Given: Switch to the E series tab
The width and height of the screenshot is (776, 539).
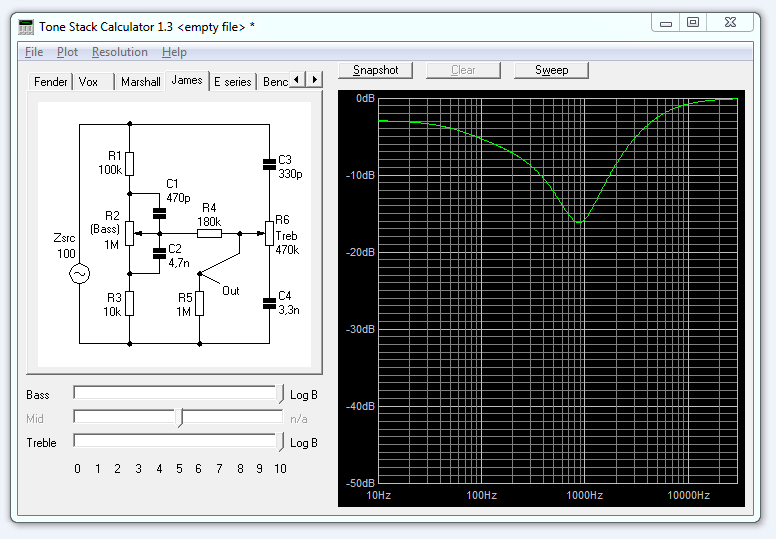Looking at the screenshot, I should 233,82.
